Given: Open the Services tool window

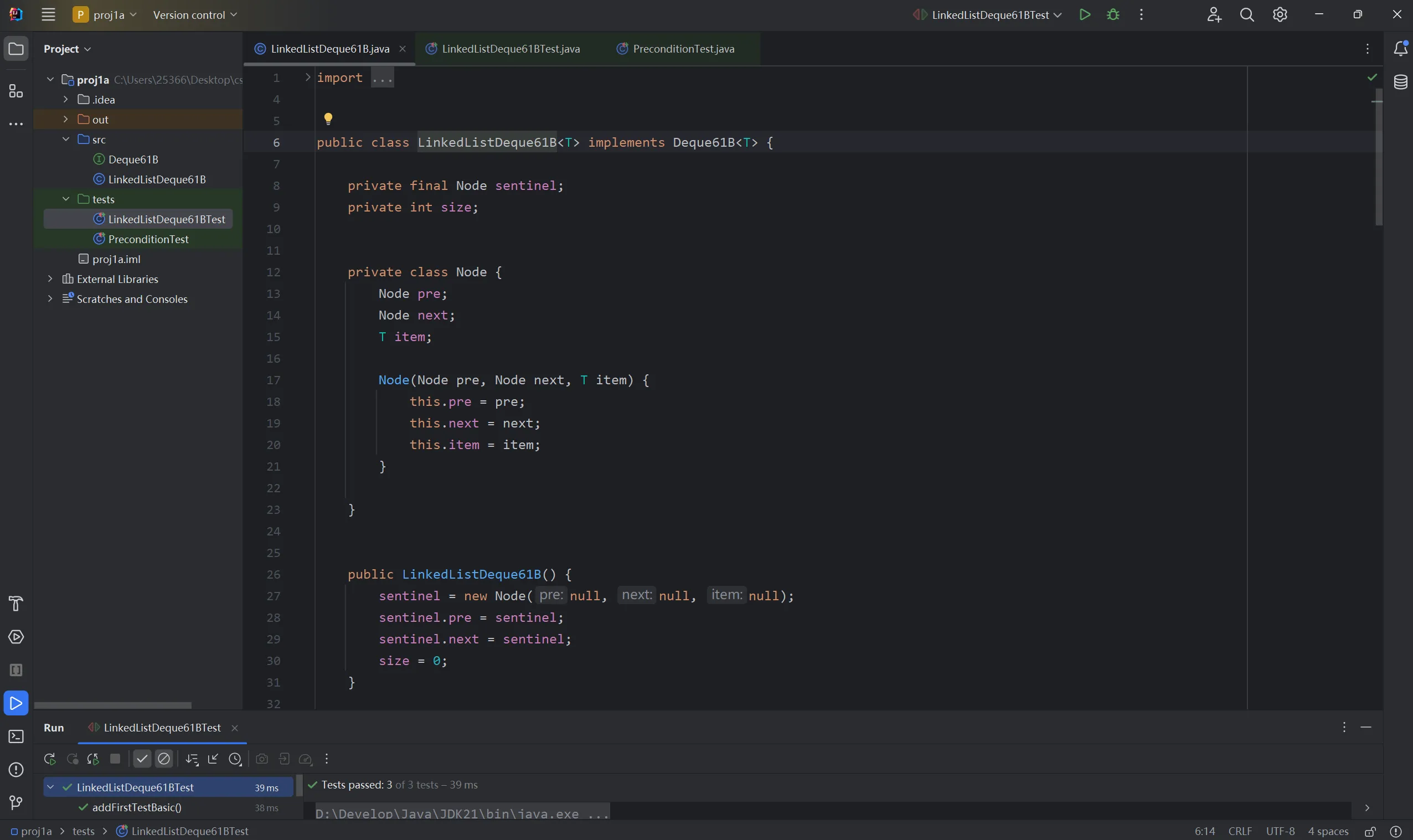Looking at the screenshot, I should coord(16,637).
